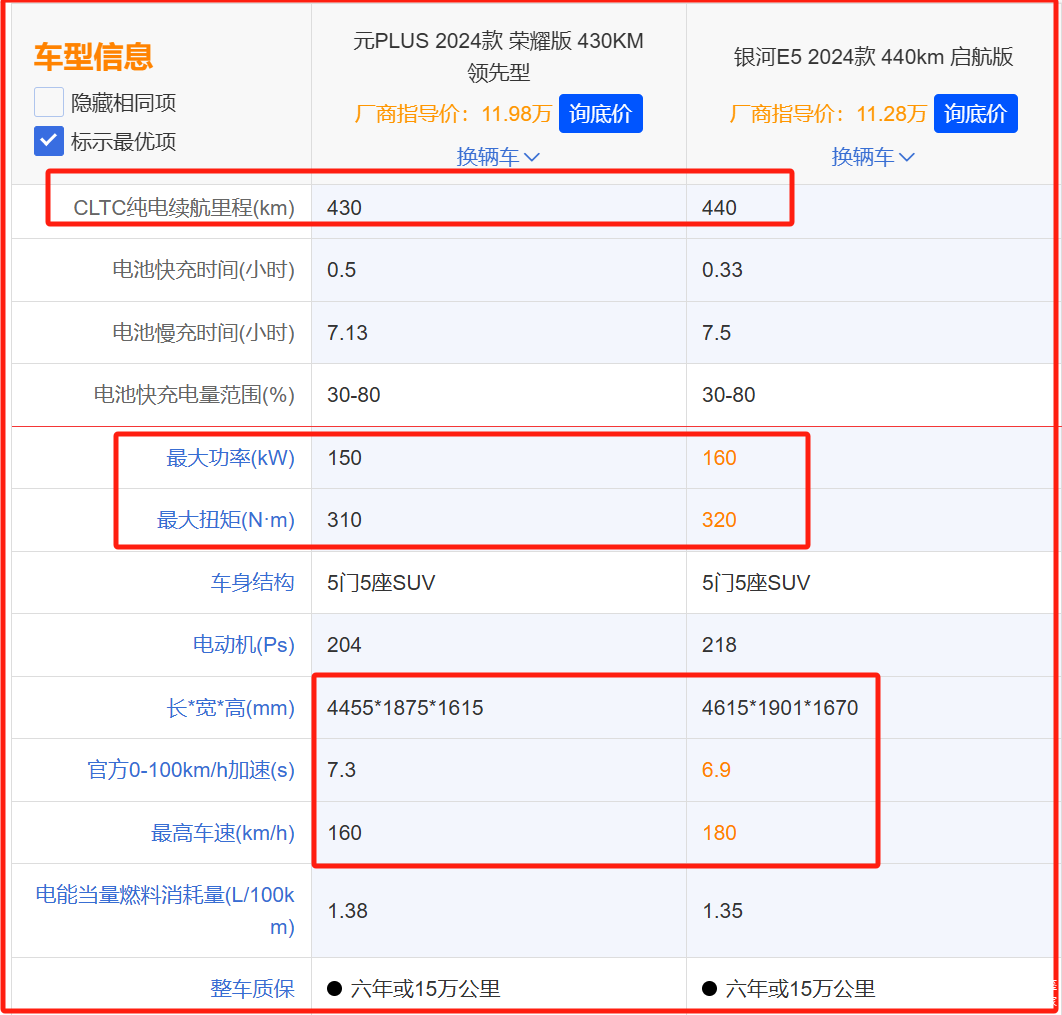Click the chevron arrow beside 银河E5 换辆车
Image resolution: width=1062 pixels, height=1015 pixels.
907,158
